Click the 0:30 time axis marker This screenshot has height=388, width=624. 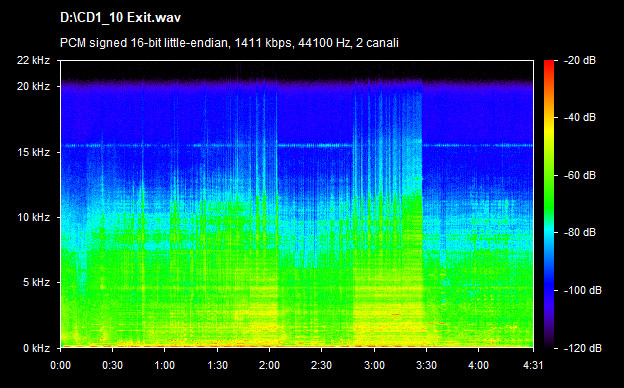pyautogui.click(x=112, y=365)
